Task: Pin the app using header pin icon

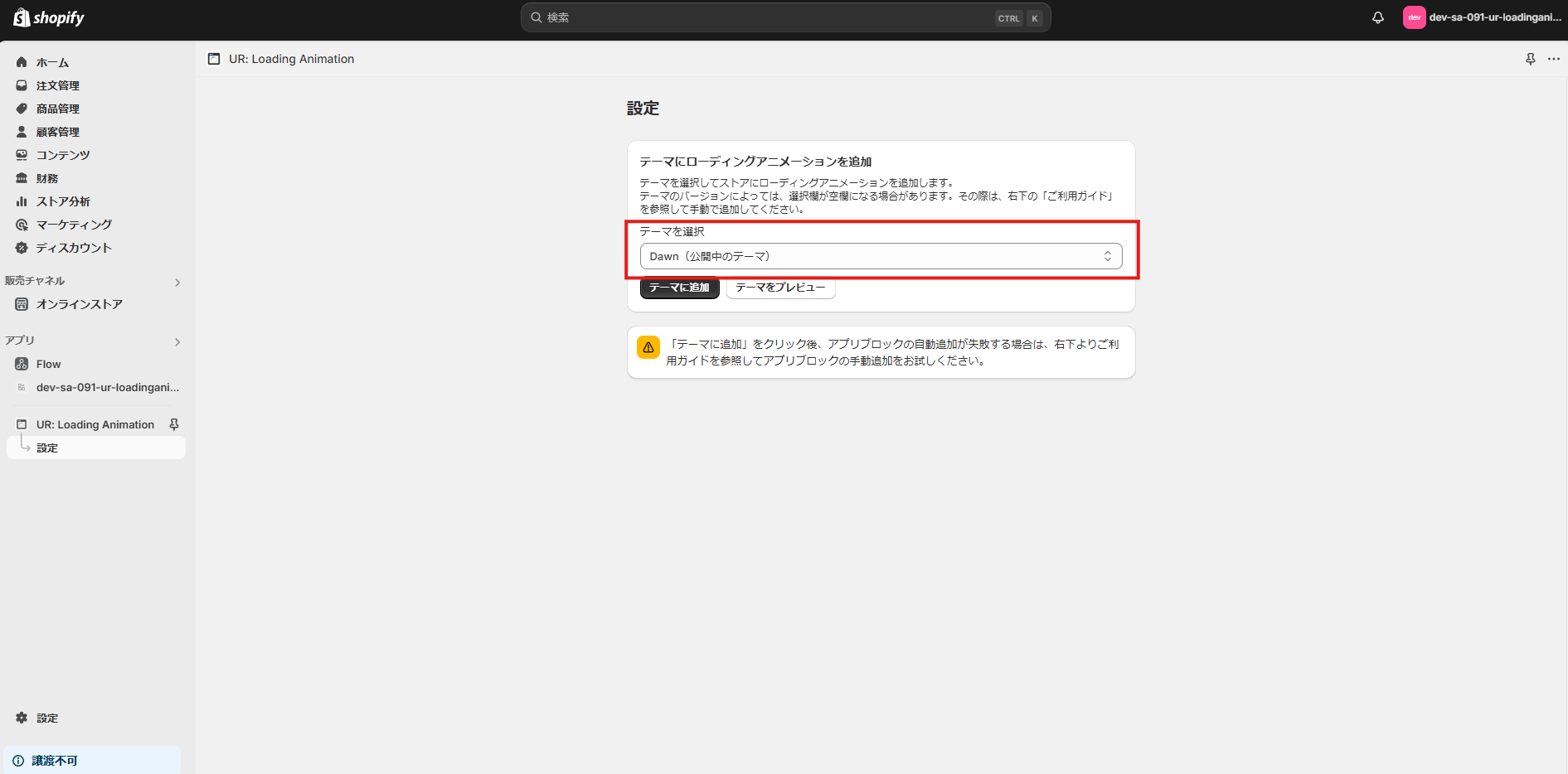Action: click(1531, 59)
